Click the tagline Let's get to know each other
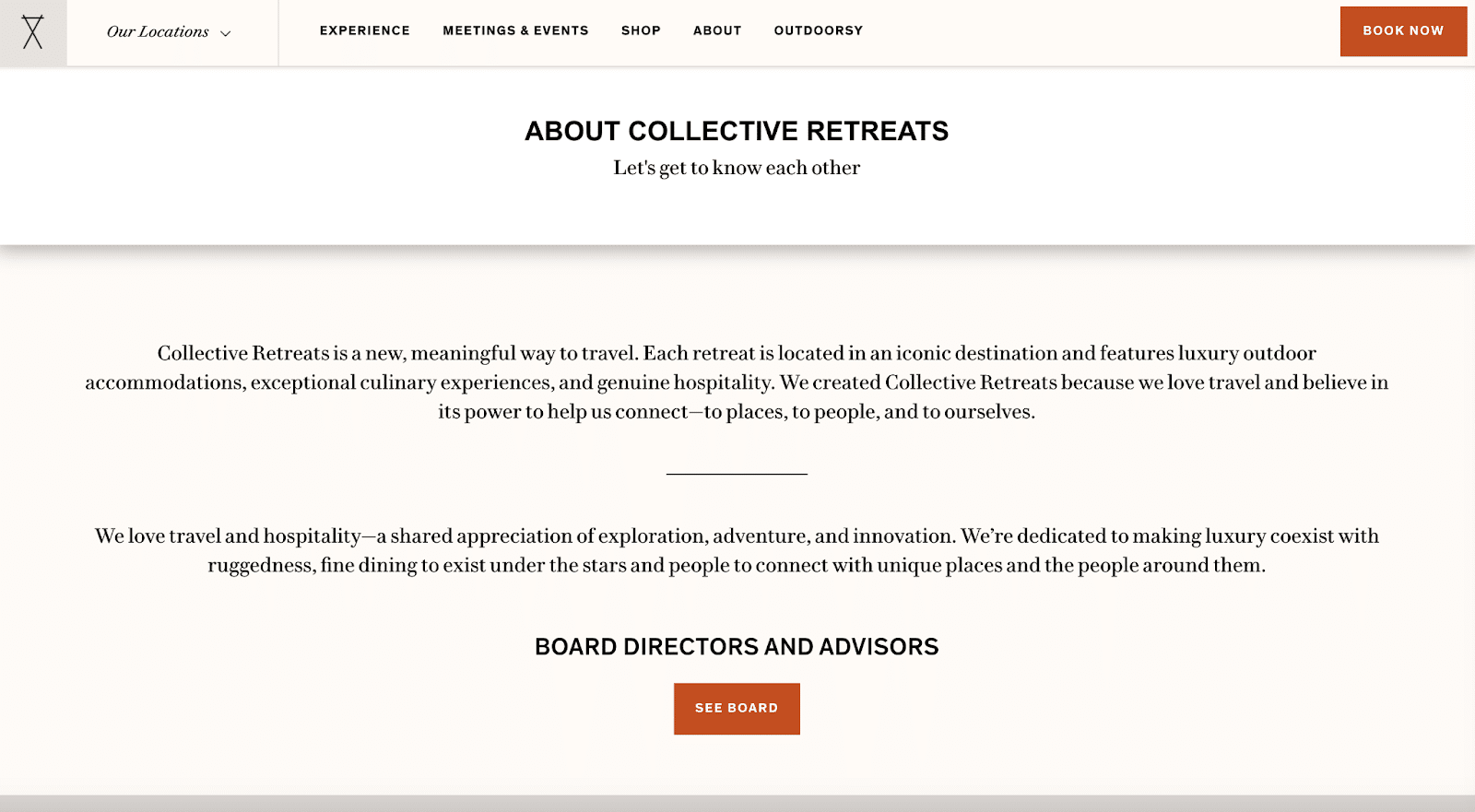Viewport: 1475px width, 812px height. click(x=736, y=168)
